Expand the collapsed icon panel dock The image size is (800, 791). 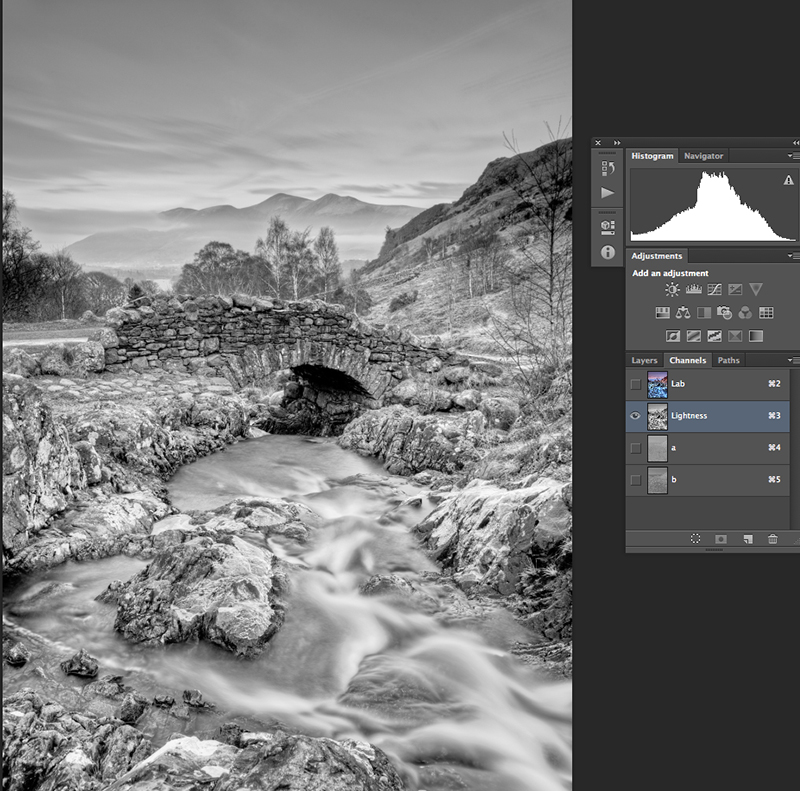(617, 143)
